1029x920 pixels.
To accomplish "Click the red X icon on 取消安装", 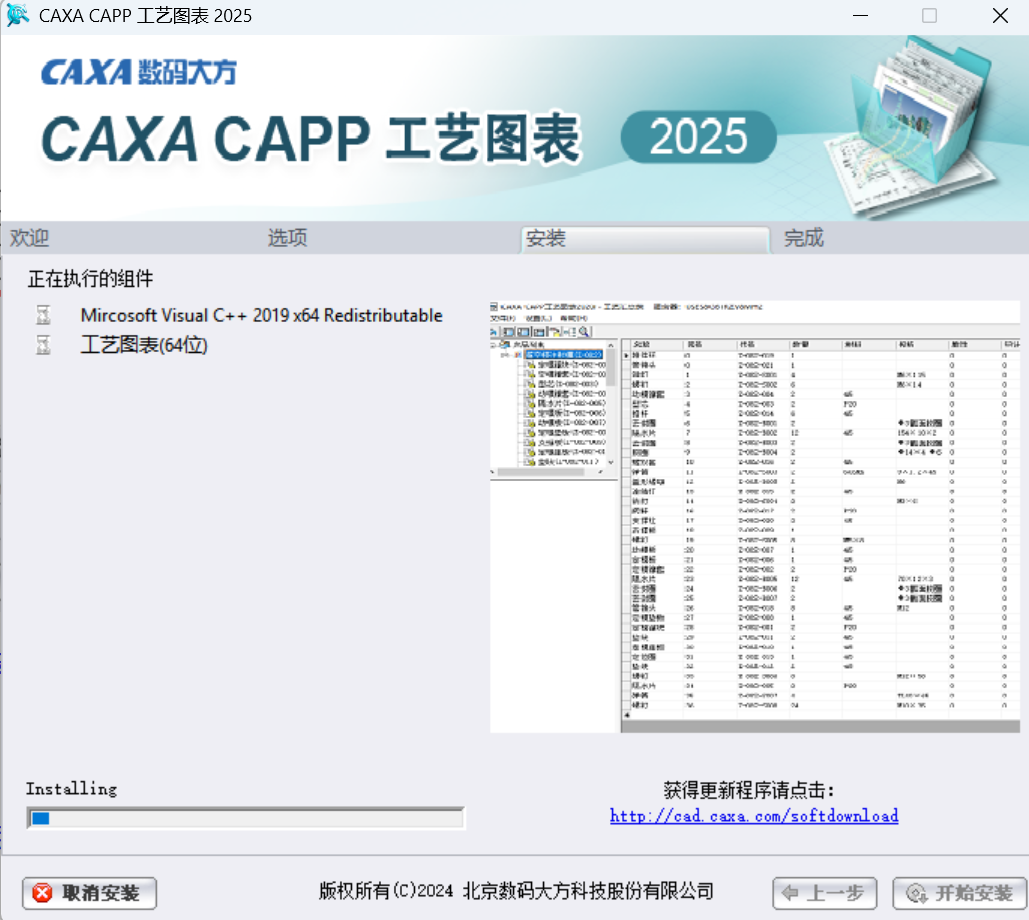I will pyautogui.click(x=43, y=893).
